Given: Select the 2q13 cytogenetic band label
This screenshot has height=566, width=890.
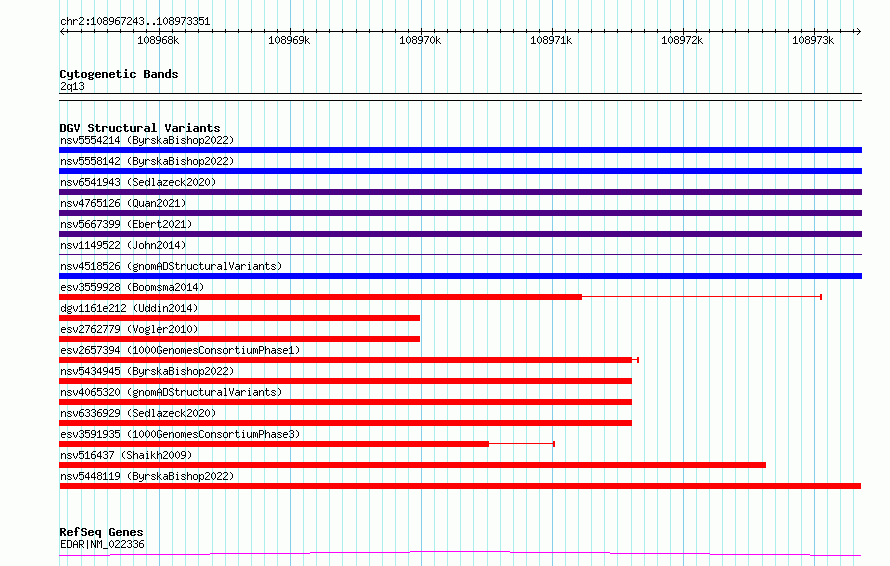Looking at the screenshot, I should click(72, 86).
